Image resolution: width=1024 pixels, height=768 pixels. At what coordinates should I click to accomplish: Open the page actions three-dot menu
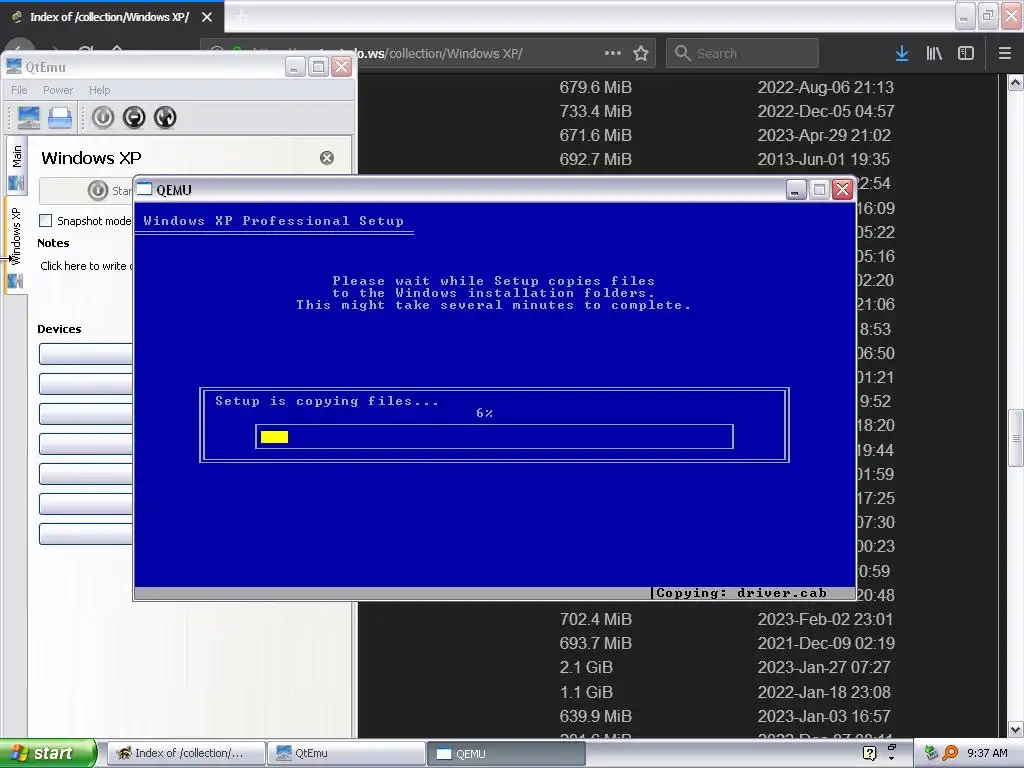coord(613,54)
